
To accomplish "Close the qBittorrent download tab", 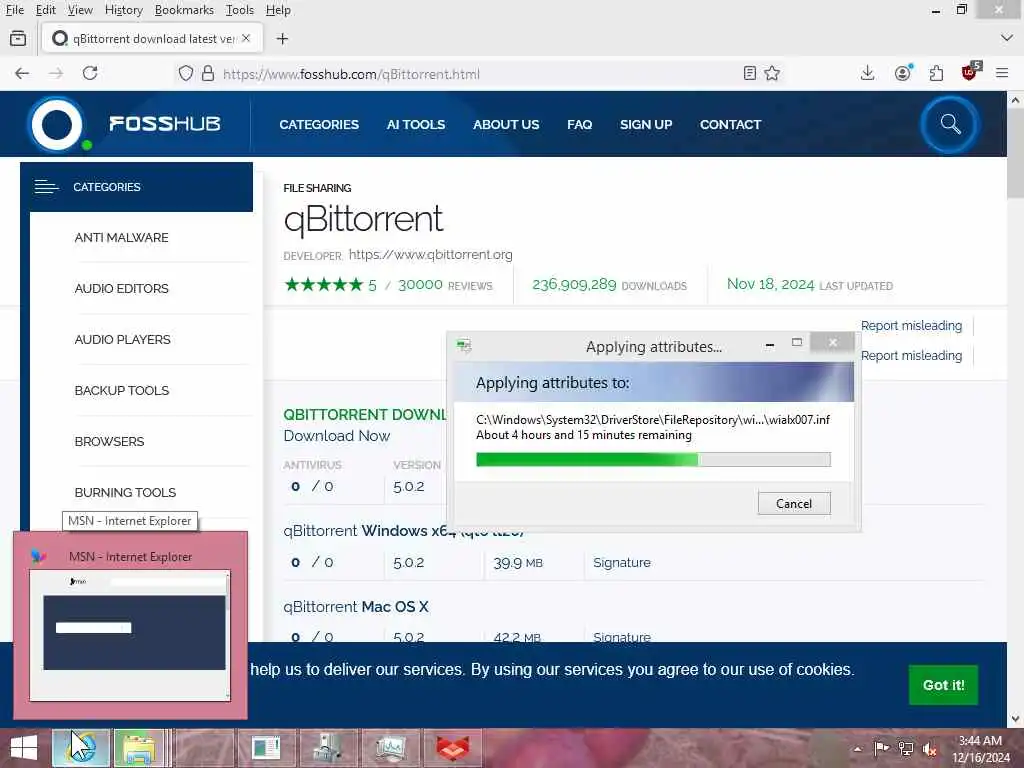I will click(x=246, y=39).
